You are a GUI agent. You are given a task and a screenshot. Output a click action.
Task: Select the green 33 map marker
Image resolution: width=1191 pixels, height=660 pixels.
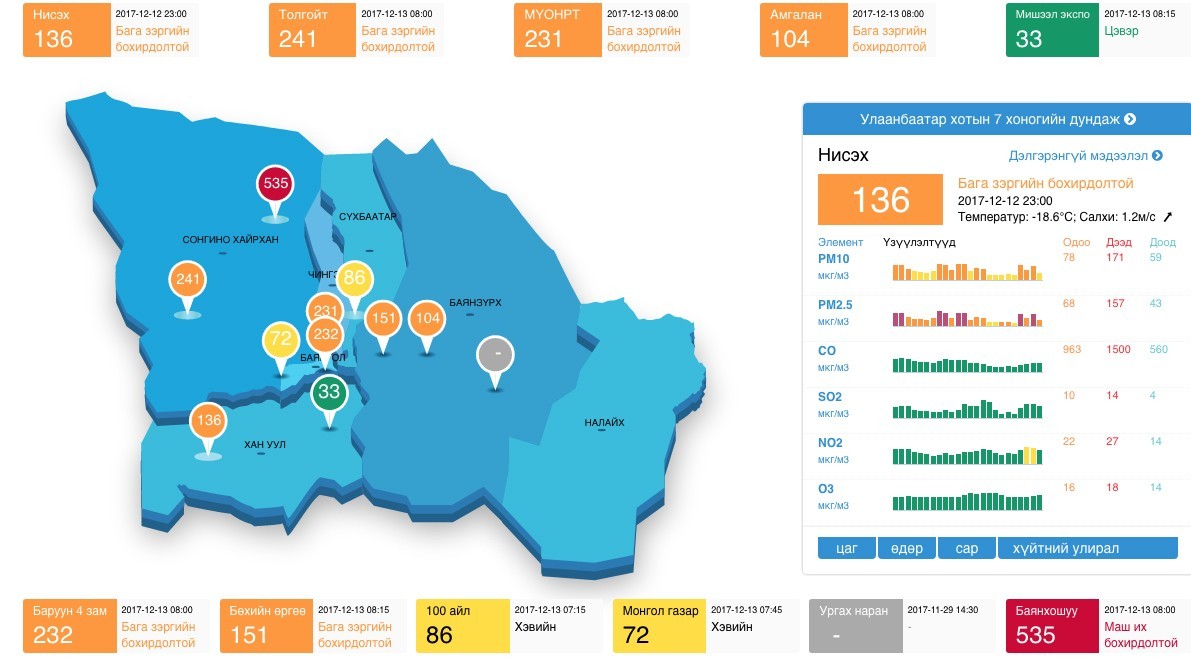point(329,392)
